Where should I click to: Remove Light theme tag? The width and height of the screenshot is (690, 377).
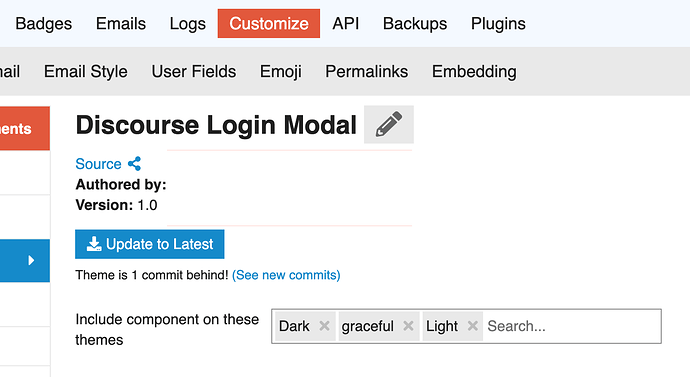click(473, 326)
